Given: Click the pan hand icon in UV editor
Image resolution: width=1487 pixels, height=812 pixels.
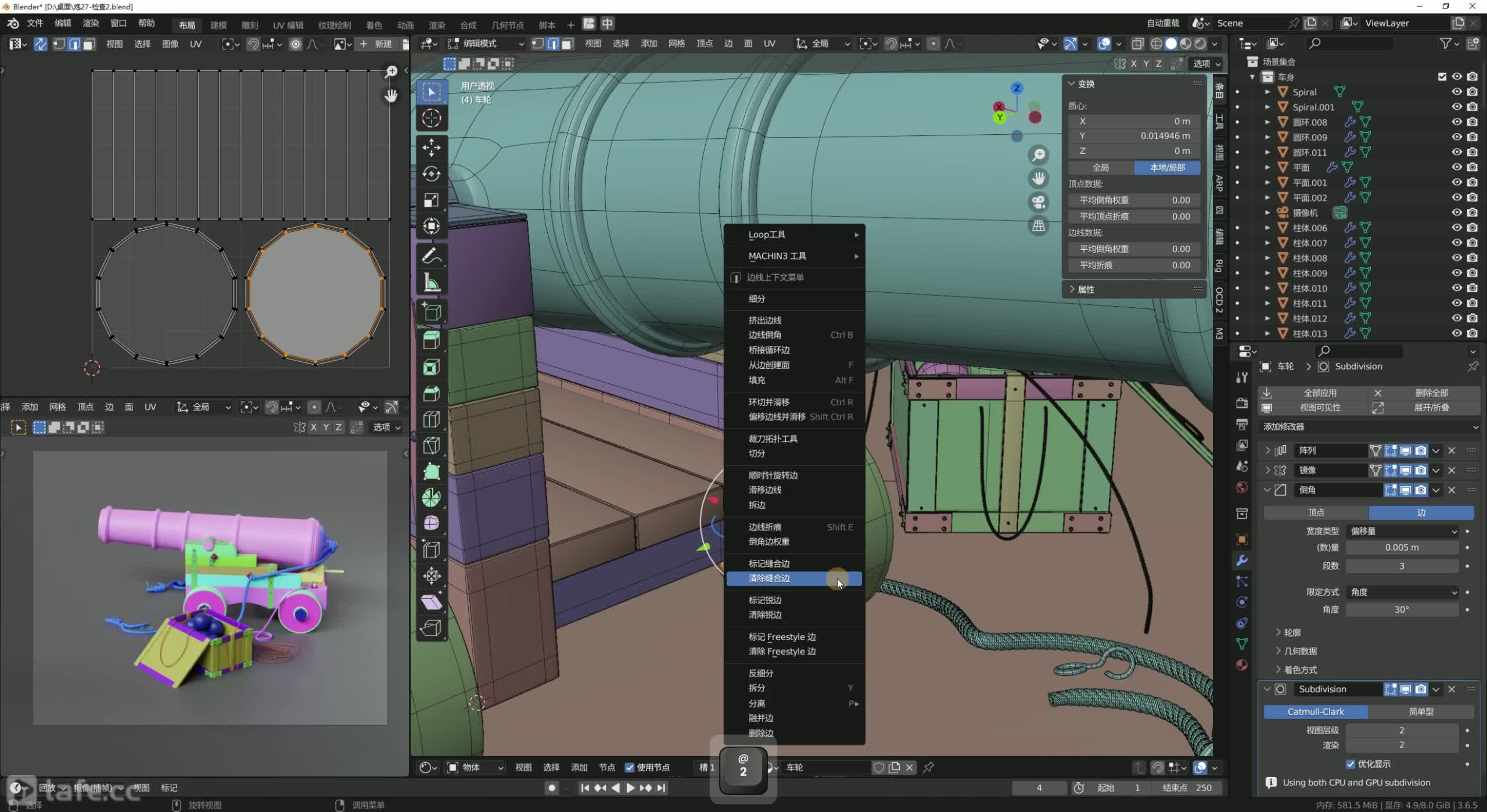Looking at the screenshot, I should [391, 95].
